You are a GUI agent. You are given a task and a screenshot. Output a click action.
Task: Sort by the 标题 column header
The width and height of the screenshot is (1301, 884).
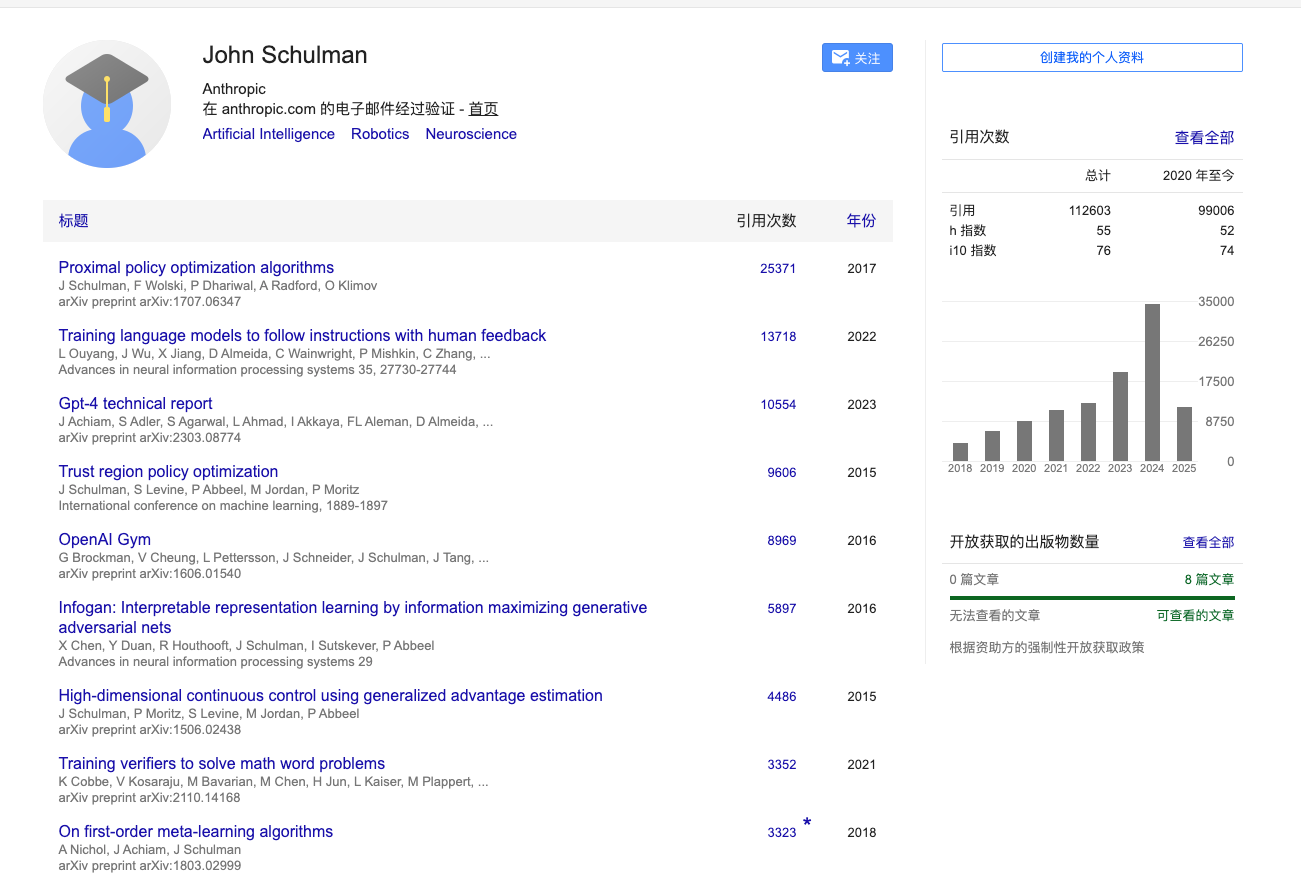[x=74, y=221]
